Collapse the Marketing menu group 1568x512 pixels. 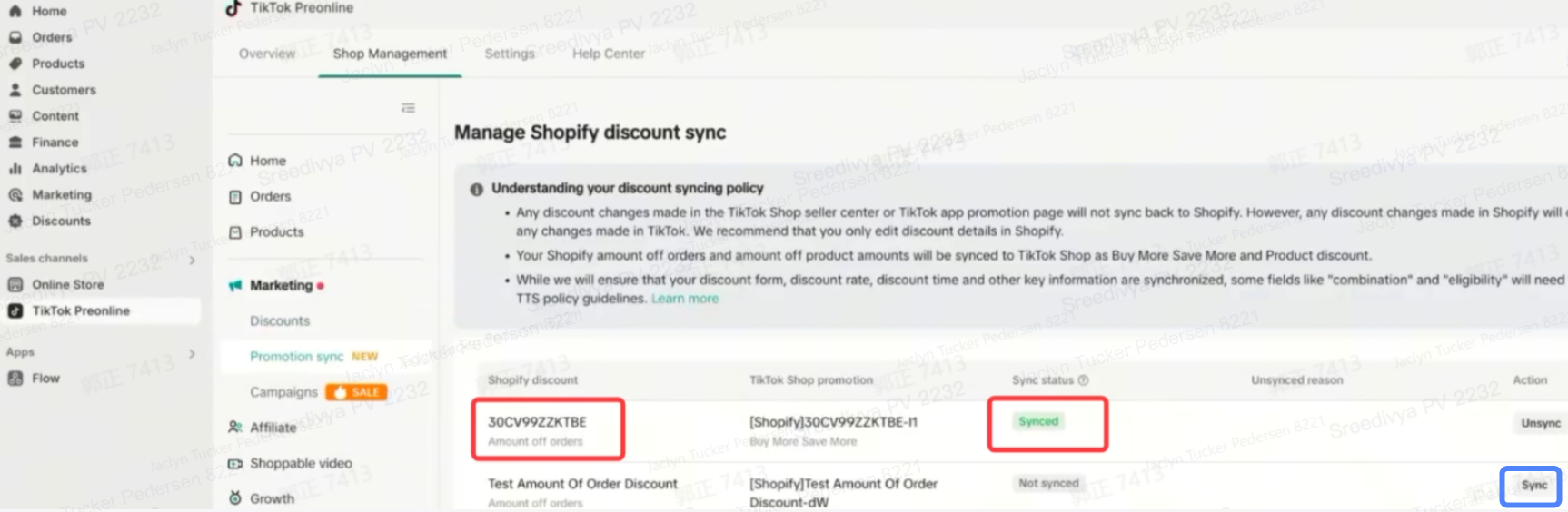click(281, 285)
